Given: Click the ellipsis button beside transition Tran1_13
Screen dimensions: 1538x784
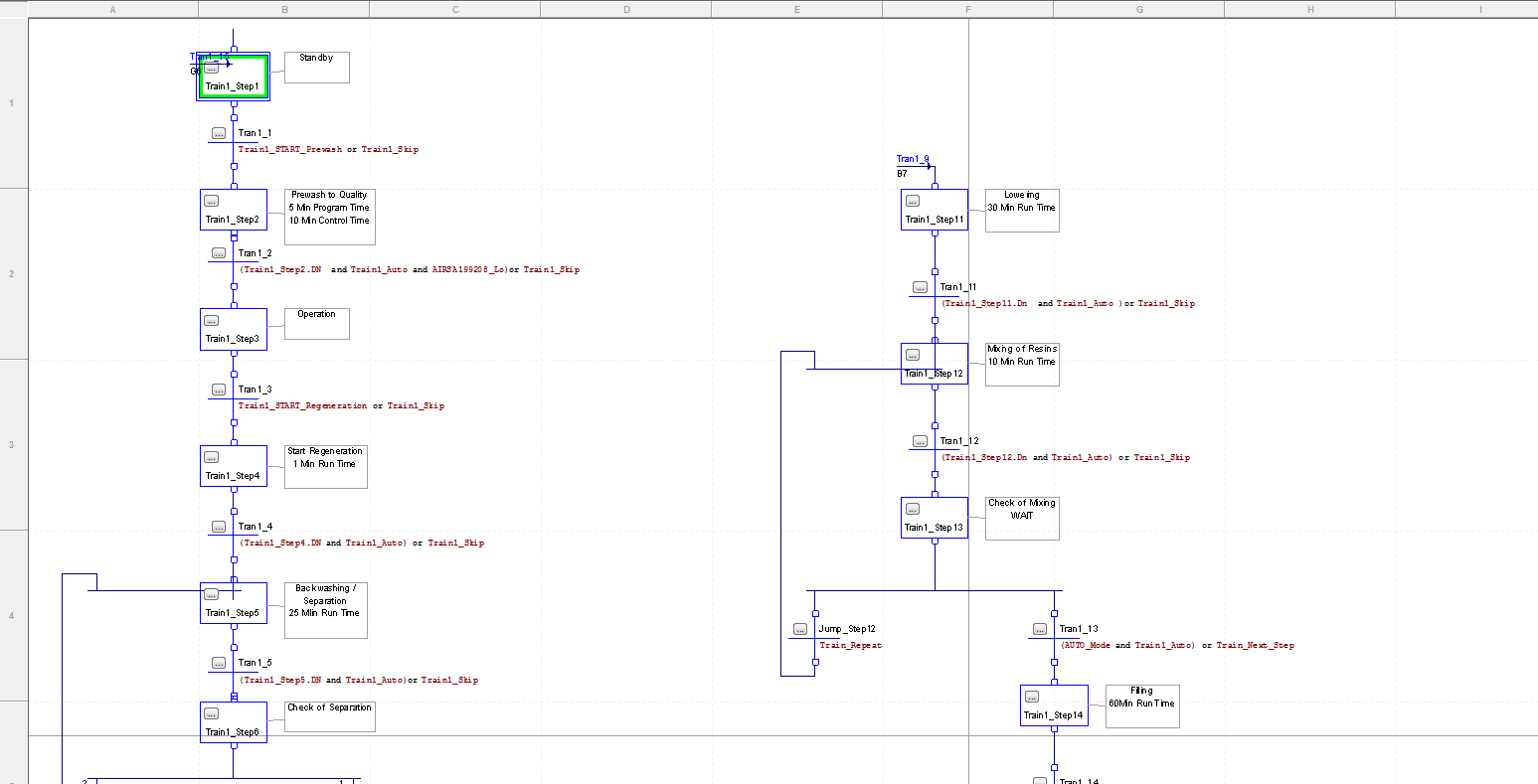Looking at the screenshot, I should coord(1040,629).
